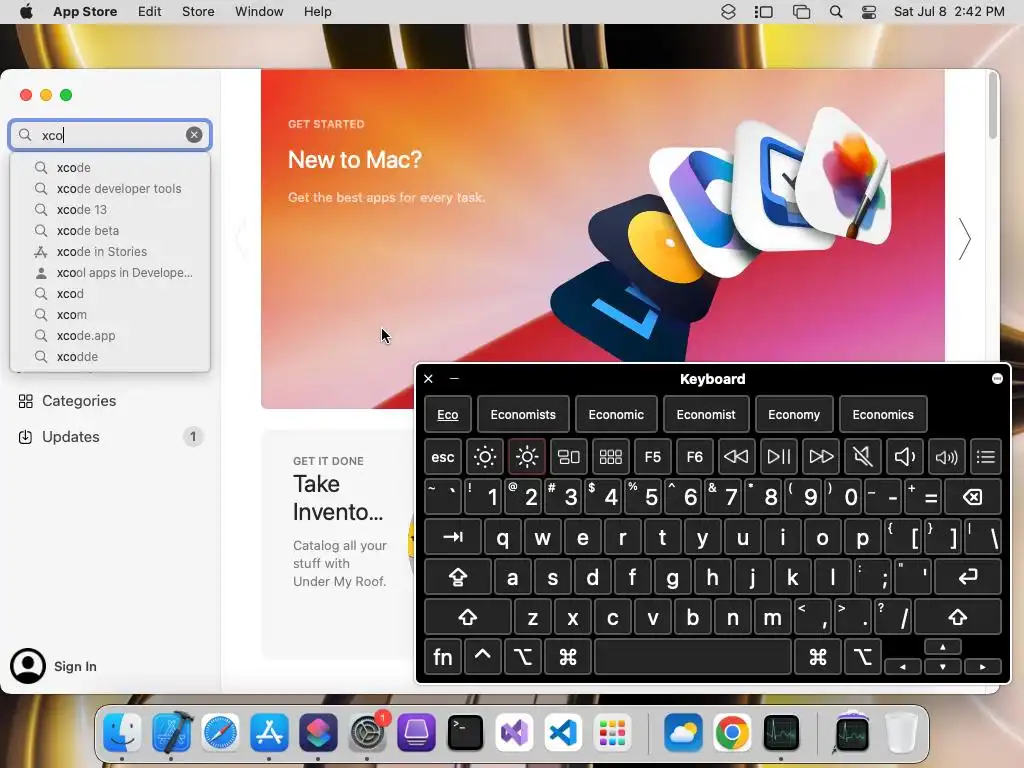Viewport: 1024px width, 768px height.
Task: Click the Launchpad grid key
Action: tap(611, 456)
